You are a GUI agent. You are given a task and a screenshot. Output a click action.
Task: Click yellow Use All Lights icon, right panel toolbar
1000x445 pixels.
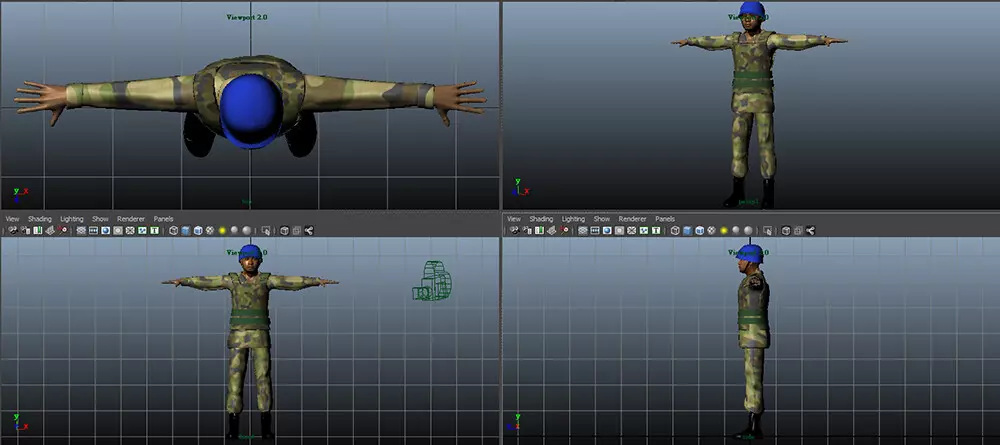tap(724, 230)
